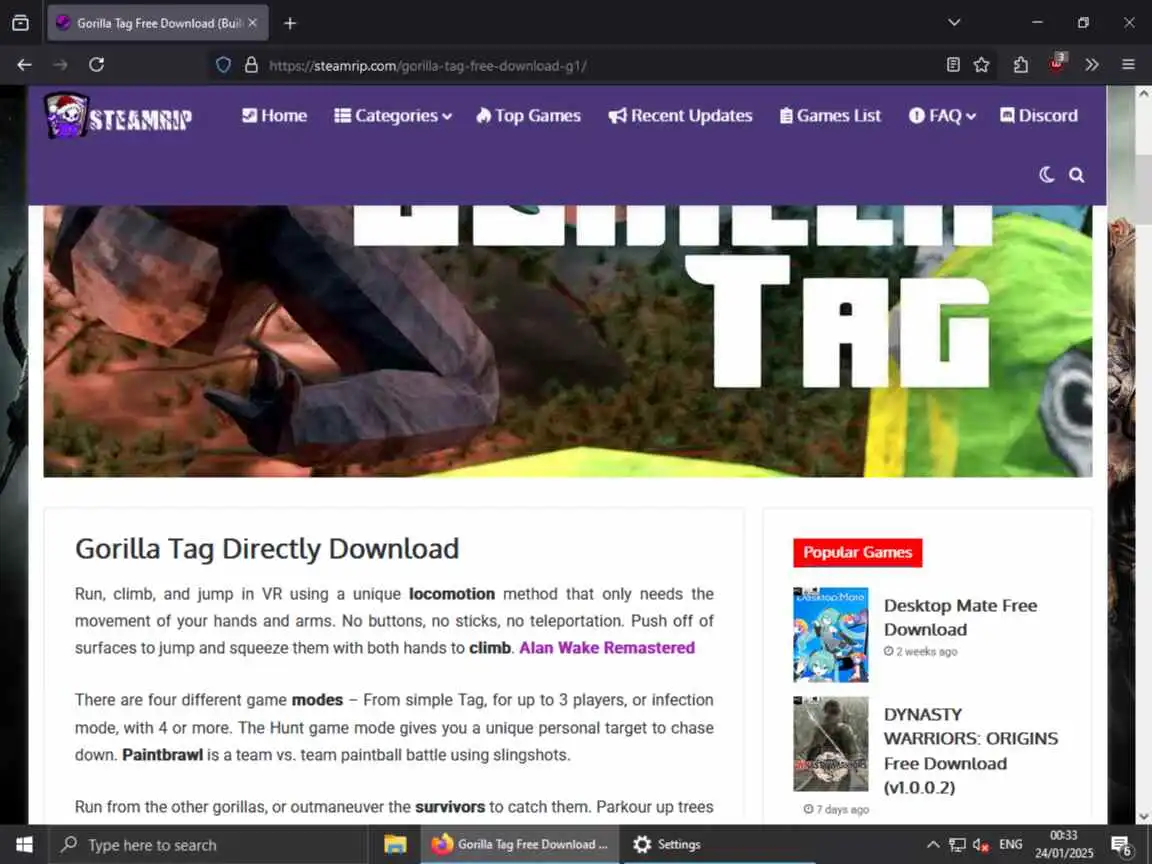Viewport: 1152px width, 864px height.
Task: Click the Firefox View icon at top left
Action: click(21, 23)
